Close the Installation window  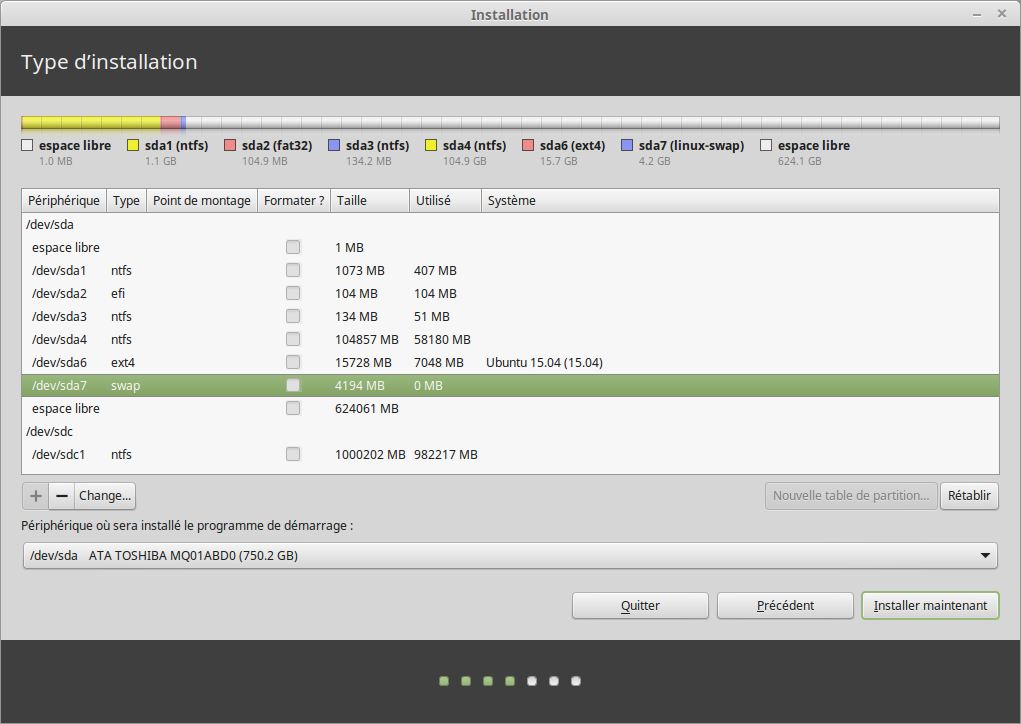1003,14
